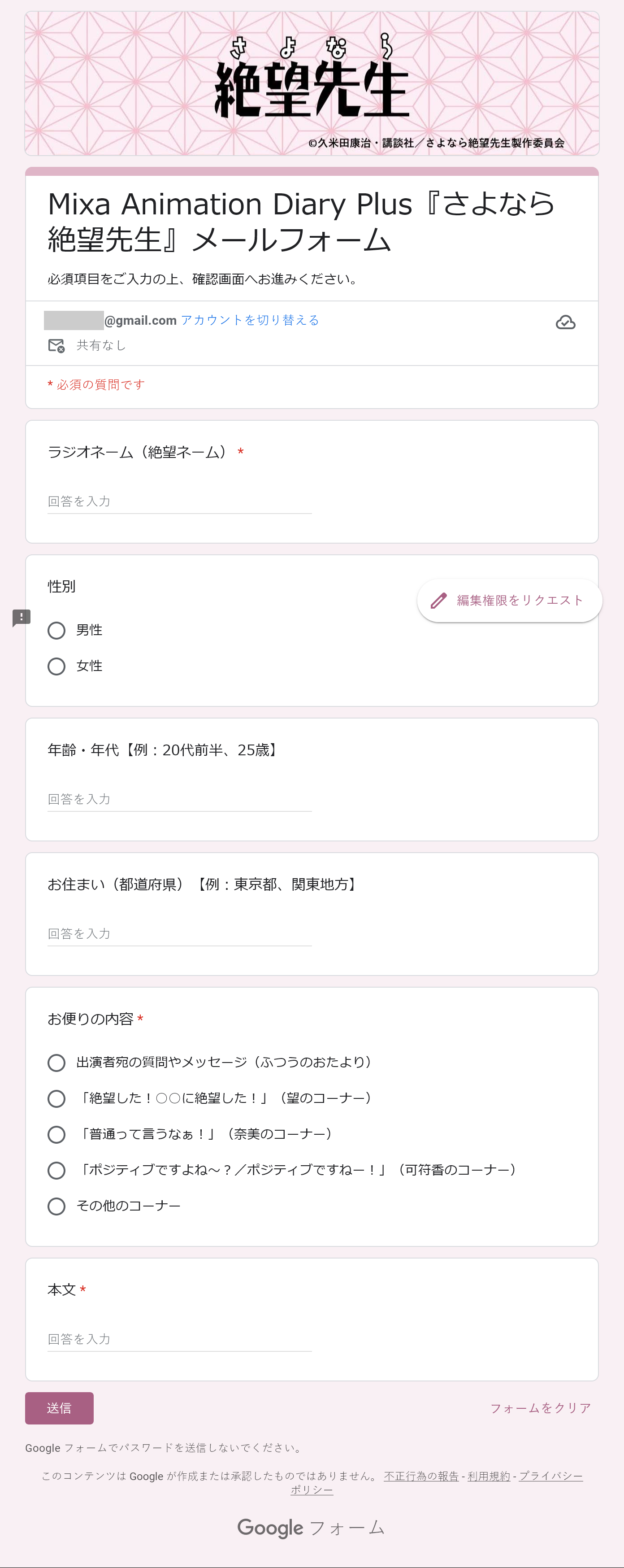The width and height of the screenshot is (624, 1568).
Task: Focus the 年齢・年代 answer field
Action: (x=179, y=799)
